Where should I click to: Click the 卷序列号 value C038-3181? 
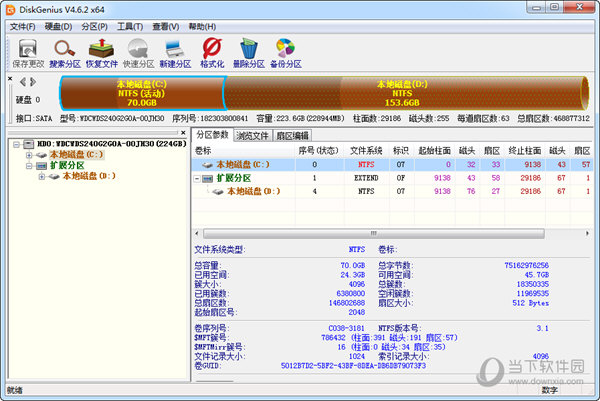pyautogui.click(x=346, y=328)
